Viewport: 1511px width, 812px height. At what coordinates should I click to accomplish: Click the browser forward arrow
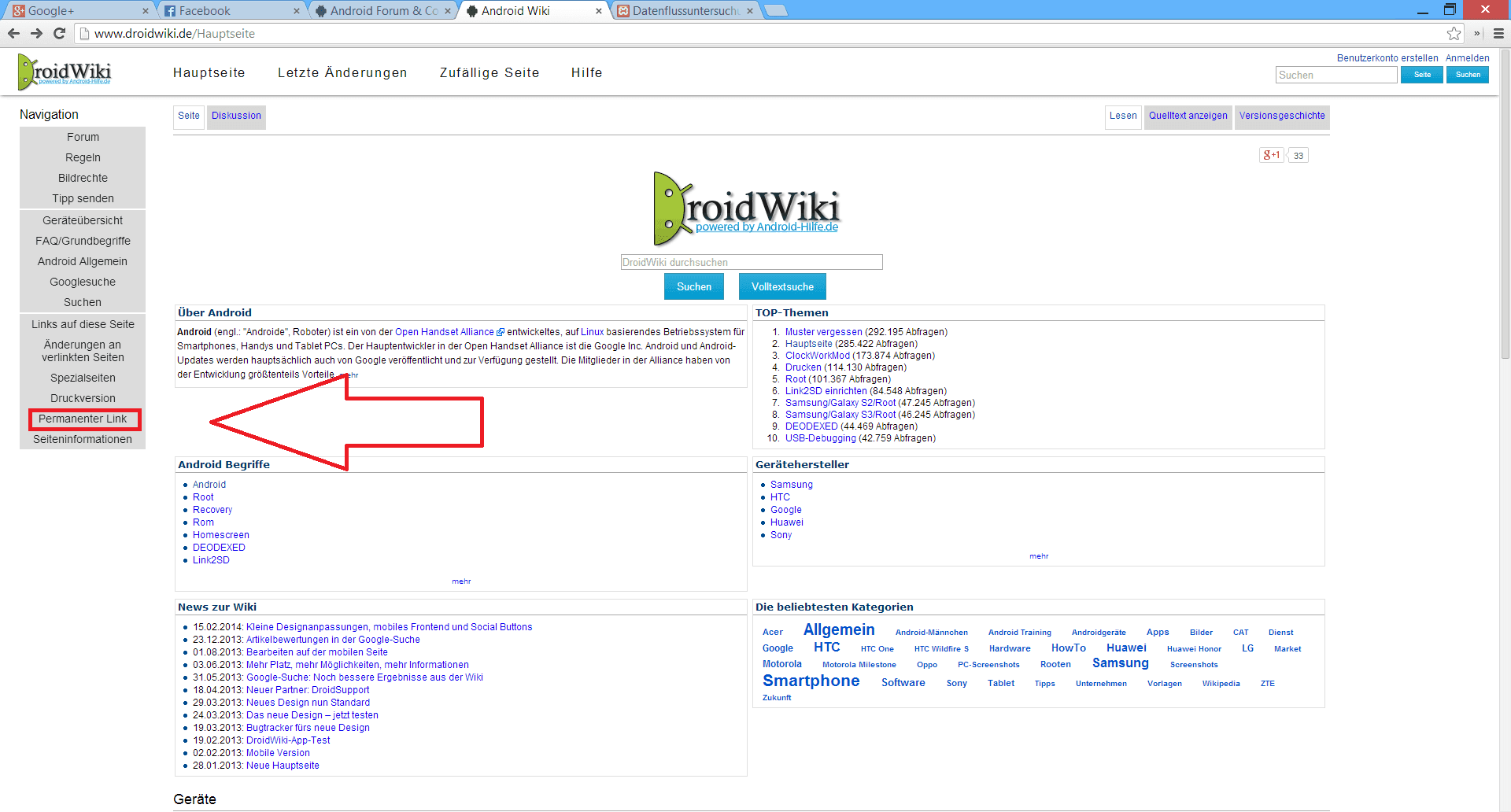click(x=36, y=33)
